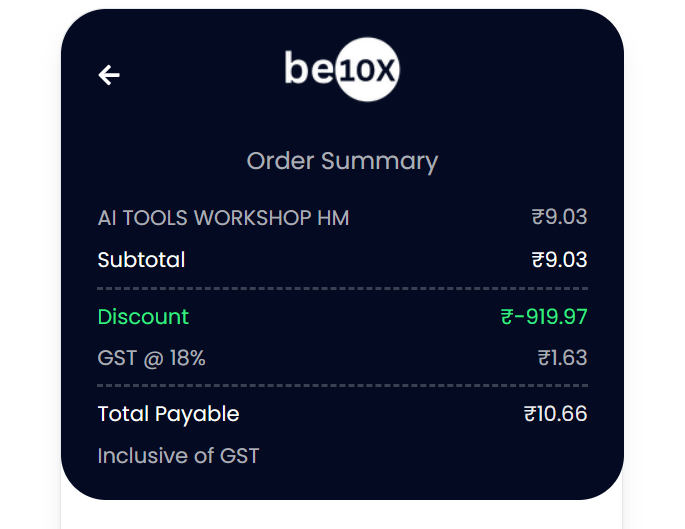685x529 pixels.
Task: Click the workshop item price ₹9.03
Action: (559, 217)
